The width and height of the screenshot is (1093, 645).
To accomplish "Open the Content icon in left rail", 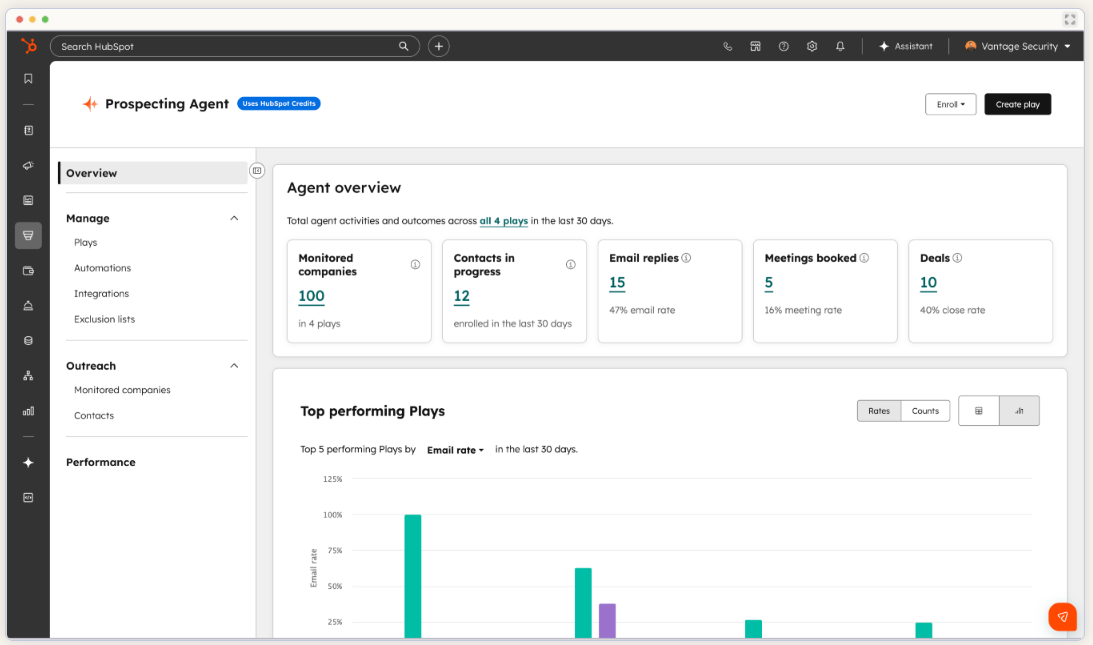I will 29,200.
